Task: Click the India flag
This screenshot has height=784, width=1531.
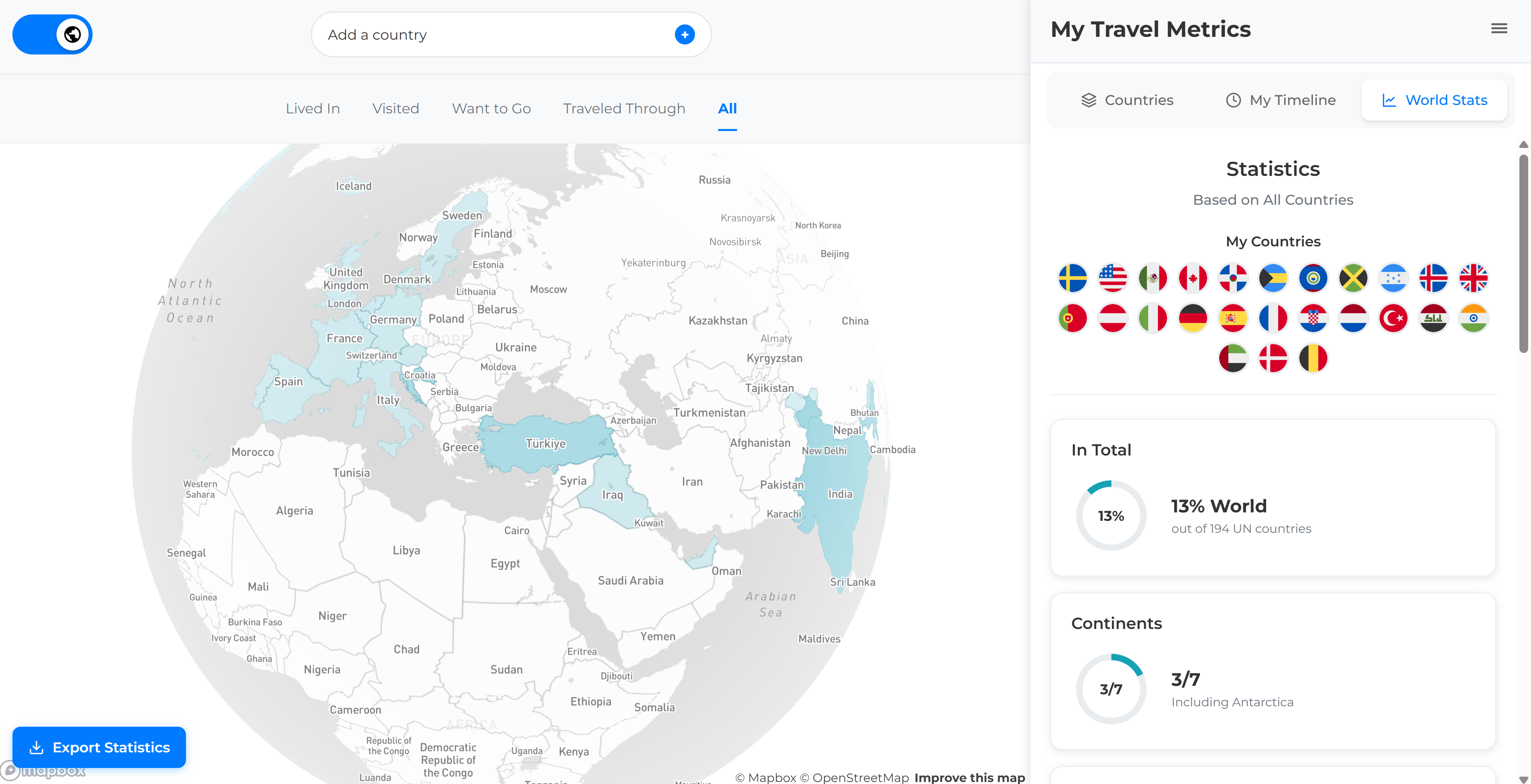Action: [x=1474, y=318]
